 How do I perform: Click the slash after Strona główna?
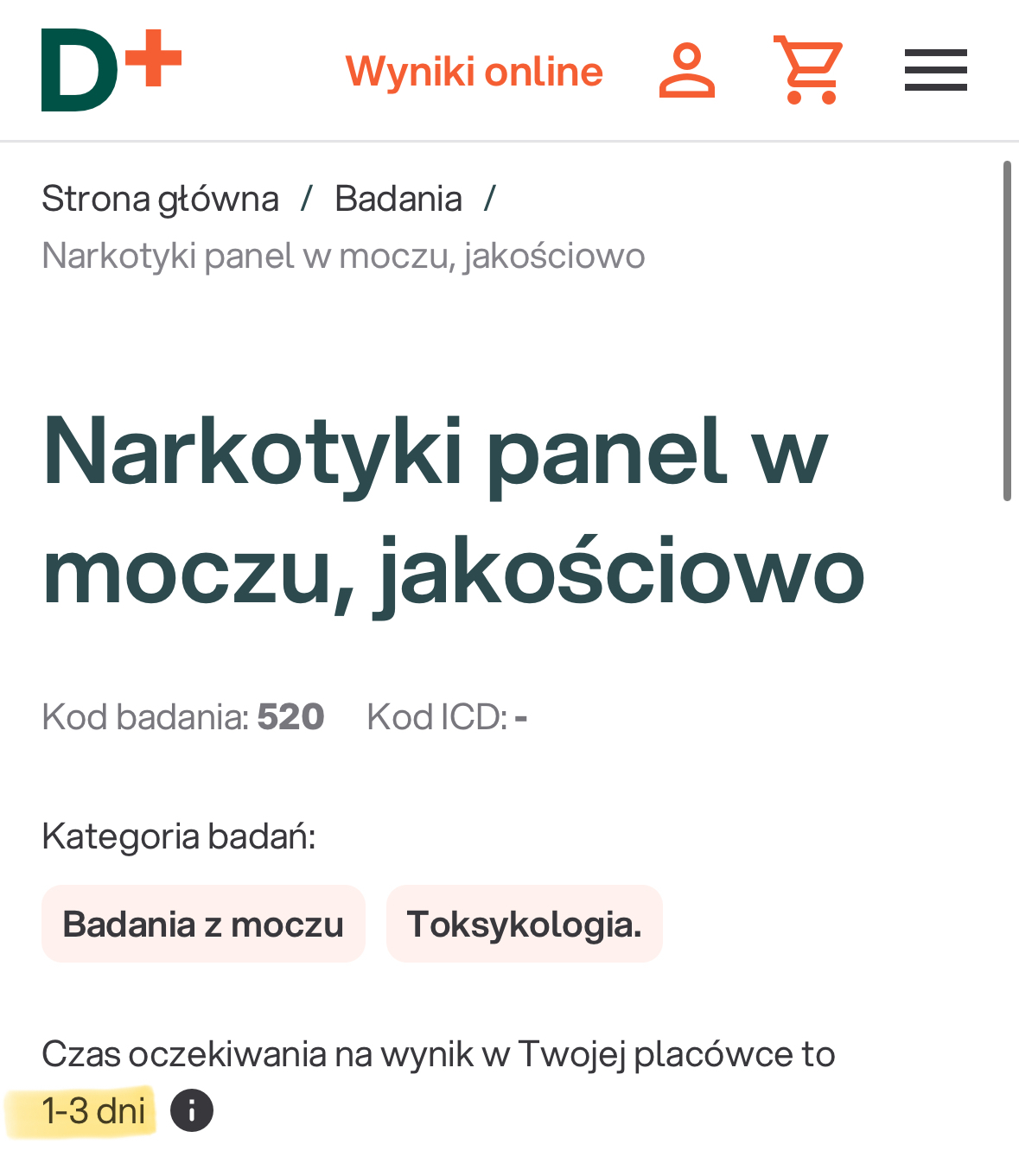coord(306,199)
